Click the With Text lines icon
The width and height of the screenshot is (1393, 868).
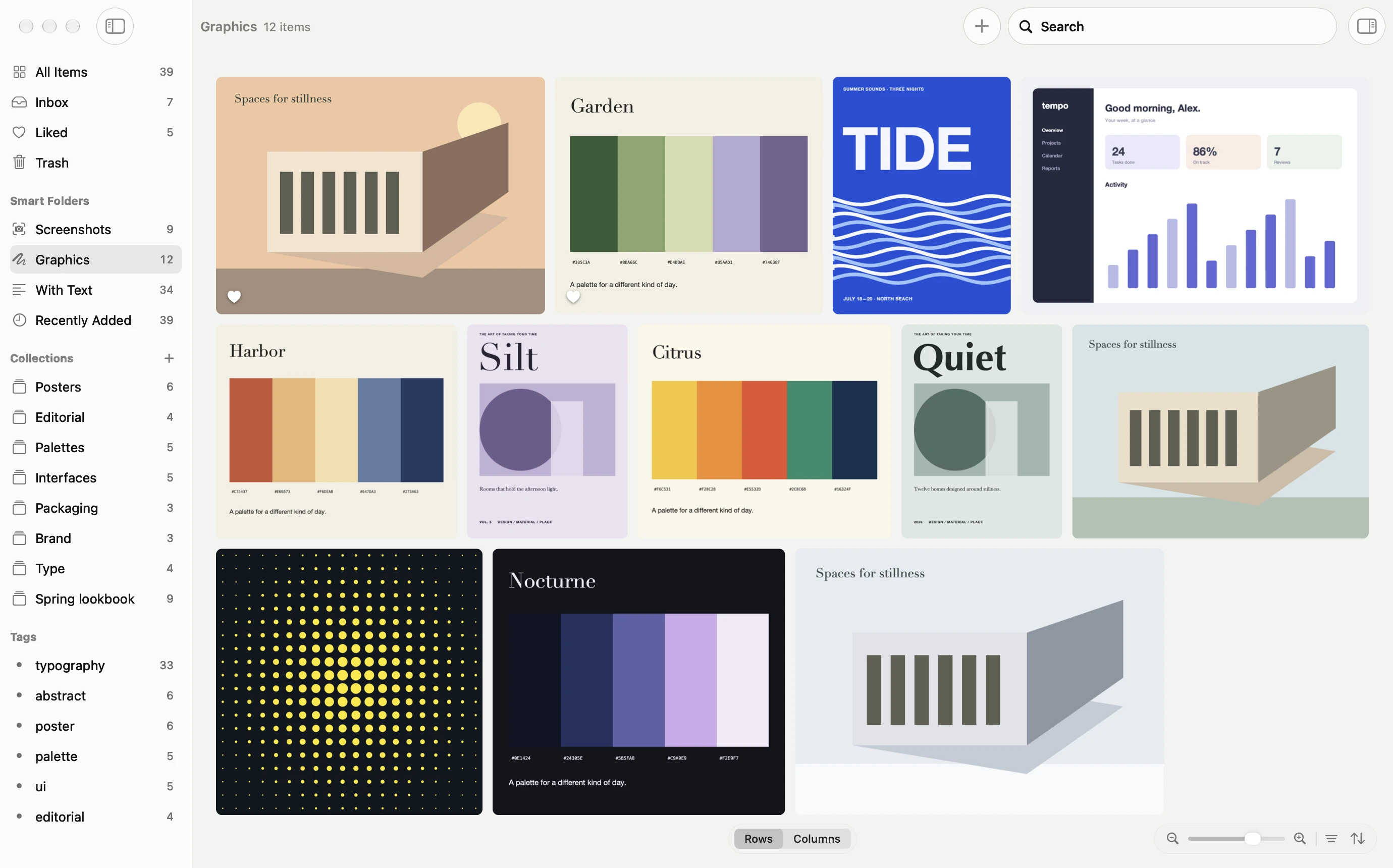(x=20, y=290)
